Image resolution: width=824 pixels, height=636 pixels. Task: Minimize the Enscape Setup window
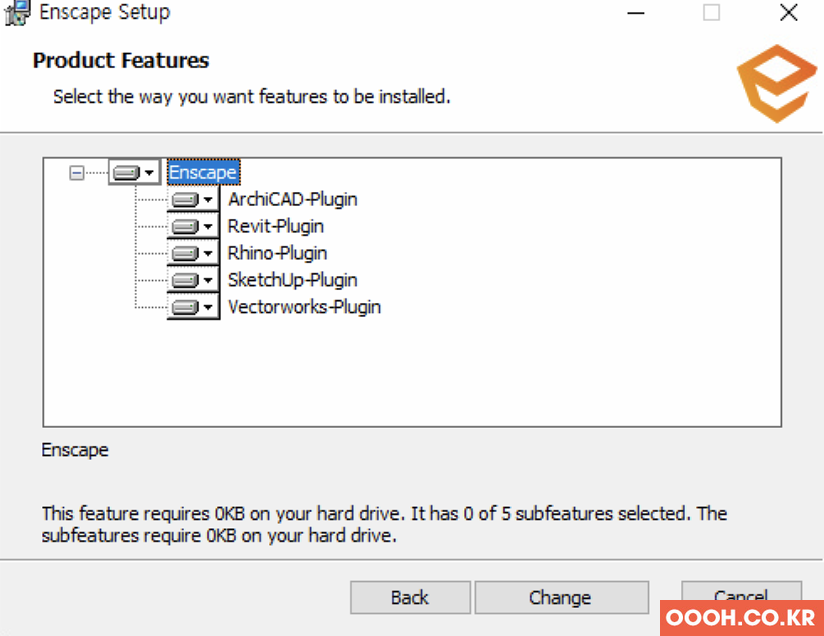click(636, 13)
